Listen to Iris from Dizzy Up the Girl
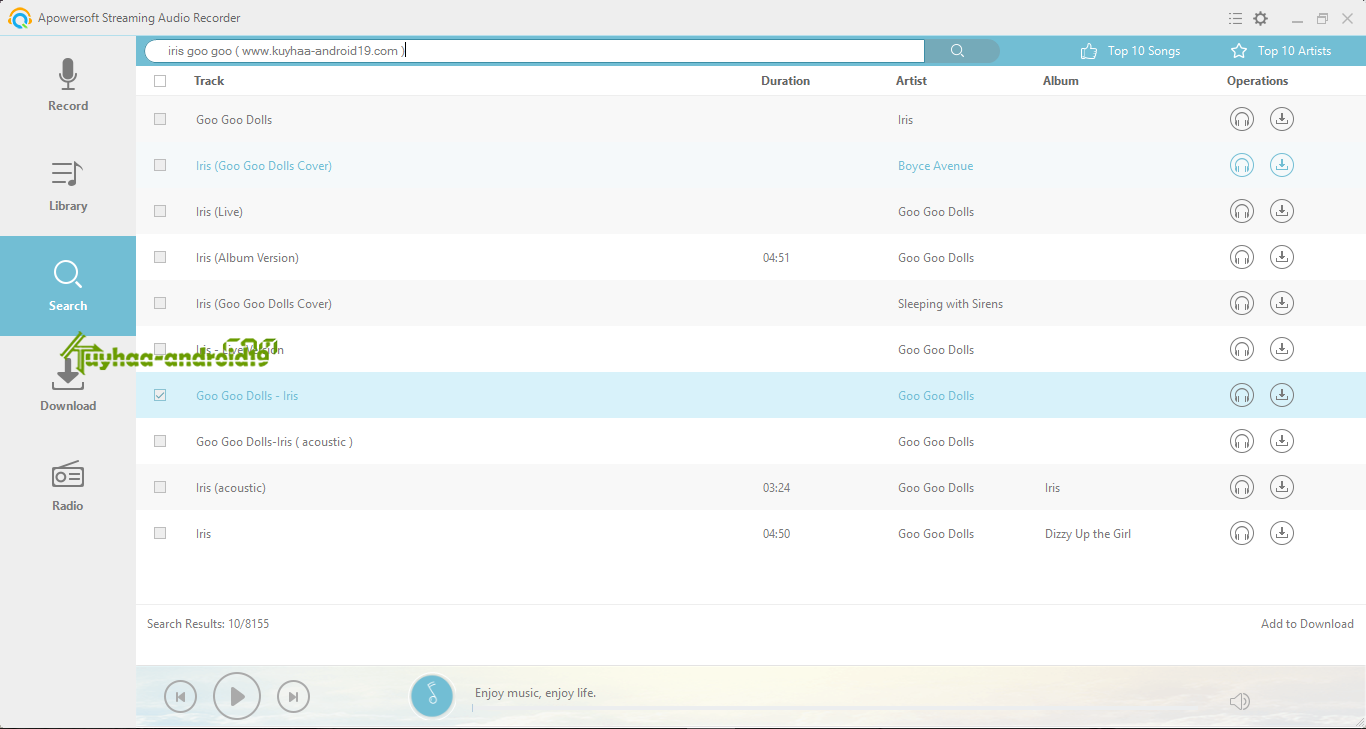The height and width of the screenshot is (729, 1366). click(x=1242, y=534)
